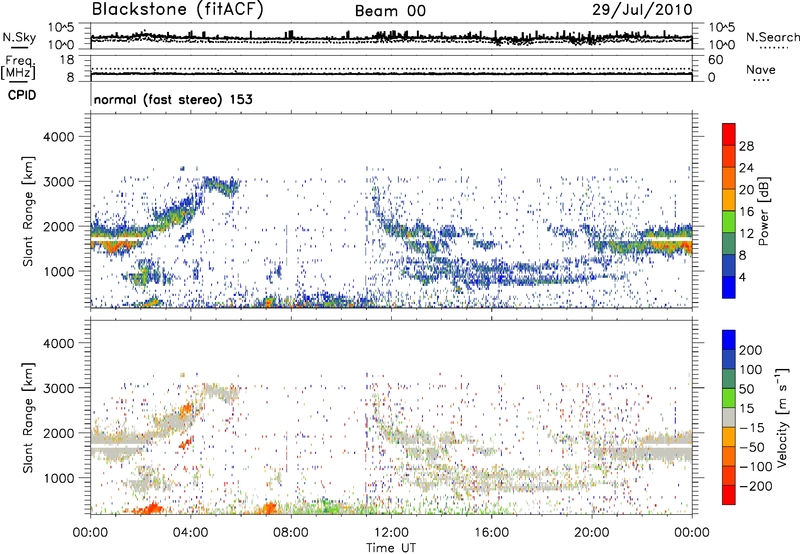Click the -50 label on Velocity color bar
The height and width of the screenshot is (554, 800).
(x=752, y=447)
